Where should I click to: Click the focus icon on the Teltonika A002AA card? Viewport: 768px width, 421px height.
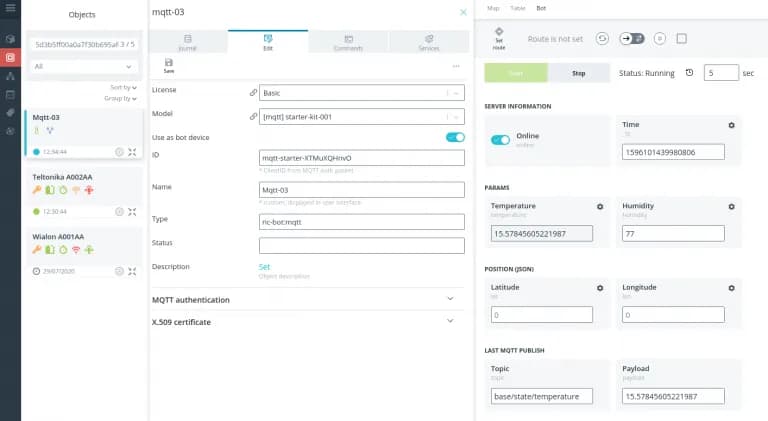click(x=133, y=211)
